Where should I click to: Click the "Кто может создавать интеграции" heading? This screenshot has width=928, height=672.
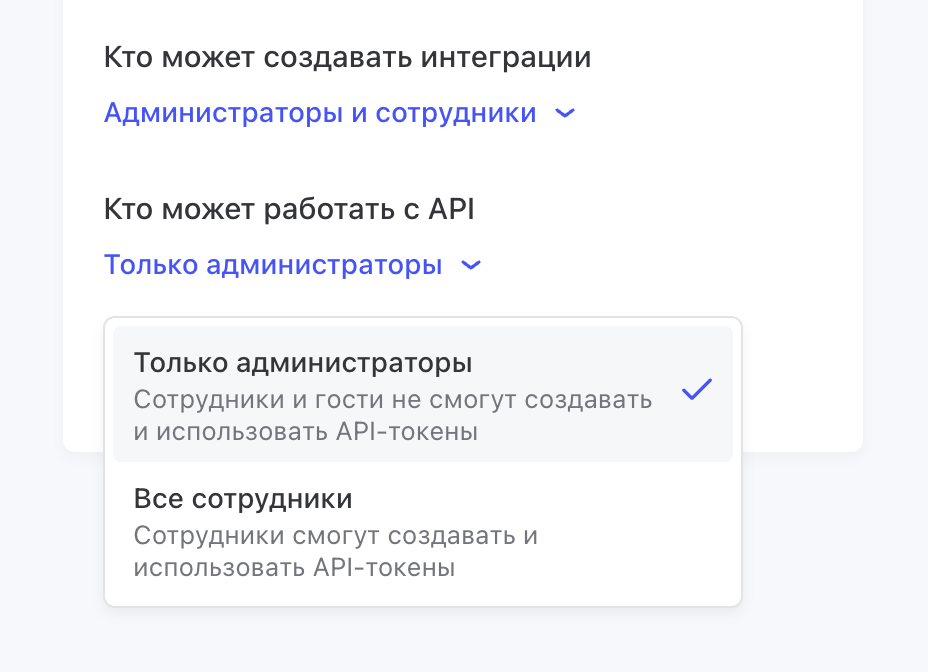pyautogui.click(x=347, y=58)
